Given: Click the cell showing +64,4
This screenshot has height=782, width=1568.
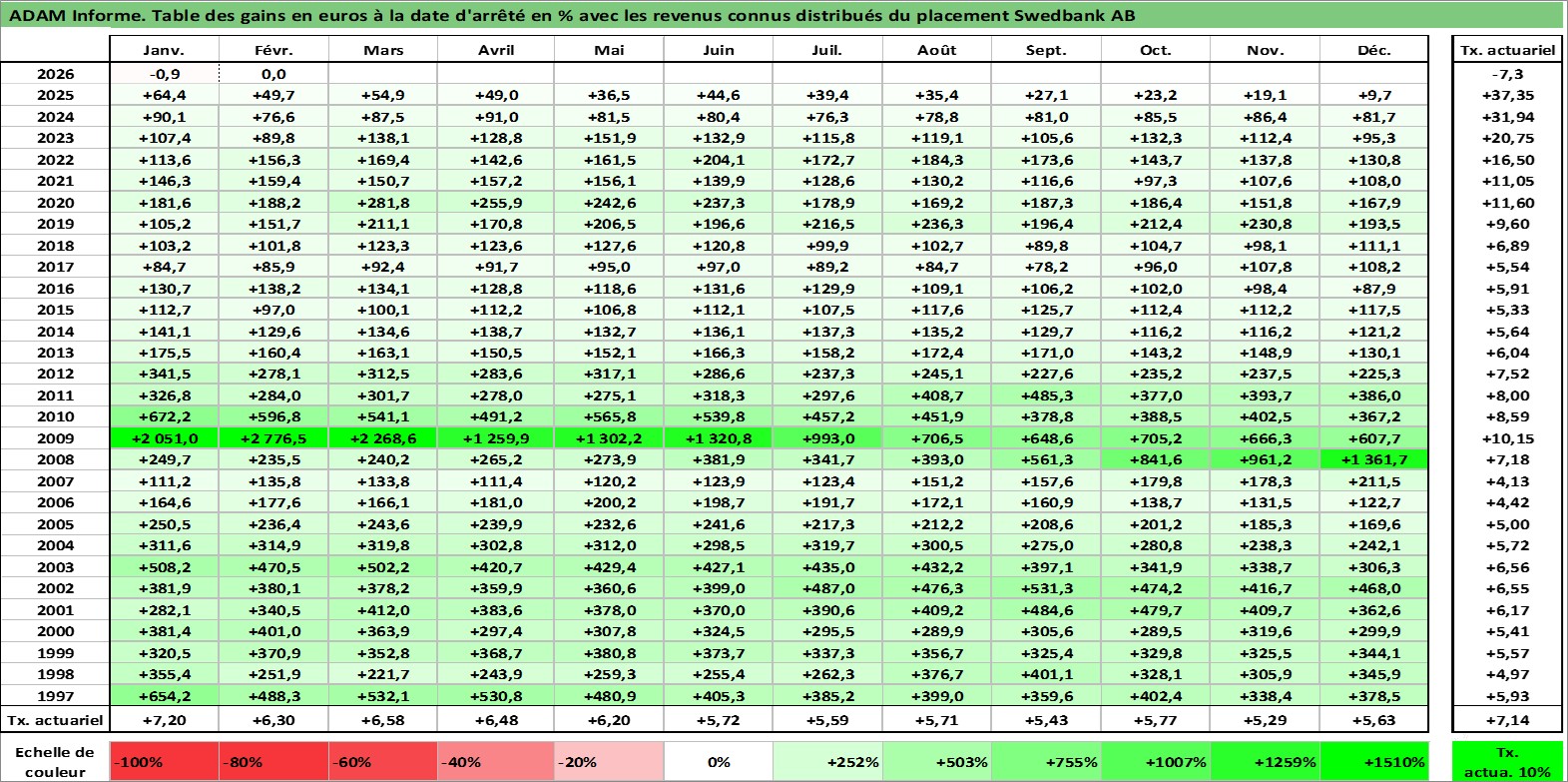Looking at the screenshot, I should [164, 95].
